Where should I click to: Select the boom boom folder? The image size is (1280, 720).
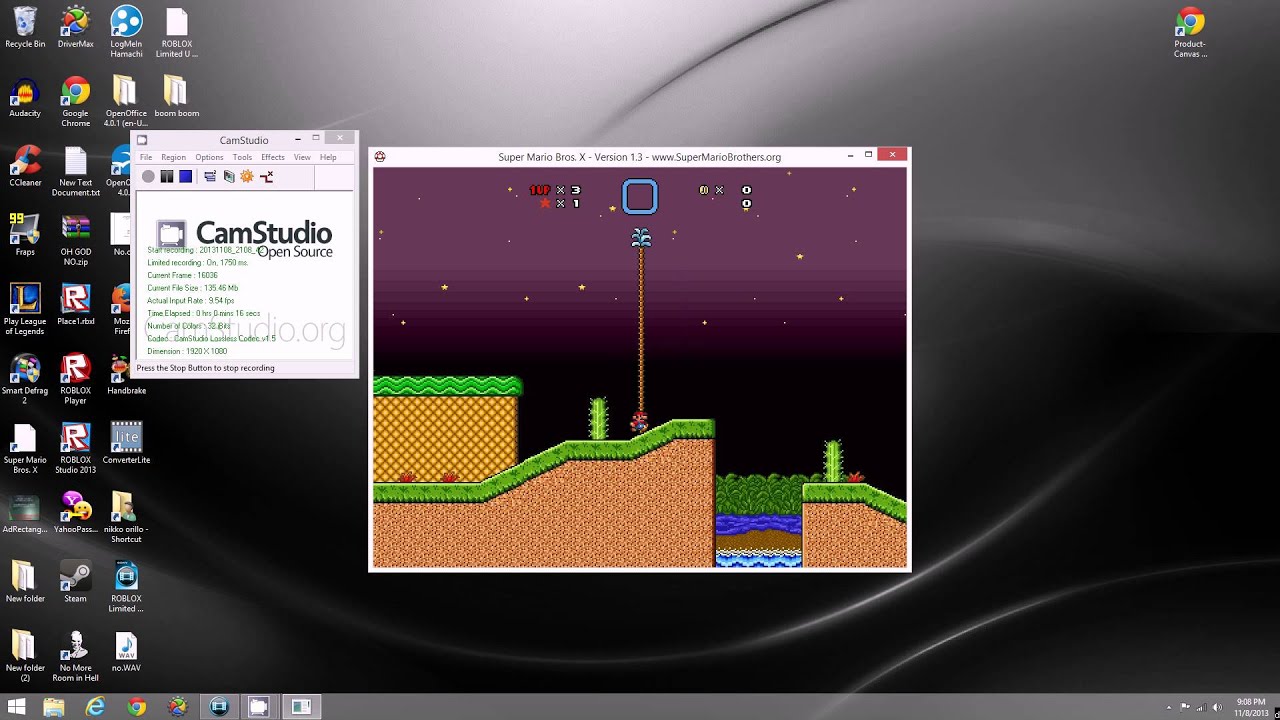point(176,98)
